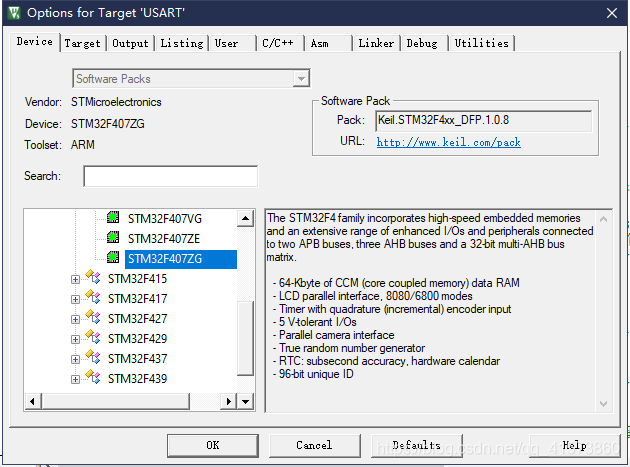Click the Defaults button
630x467 pixels.
click(417, 445)
